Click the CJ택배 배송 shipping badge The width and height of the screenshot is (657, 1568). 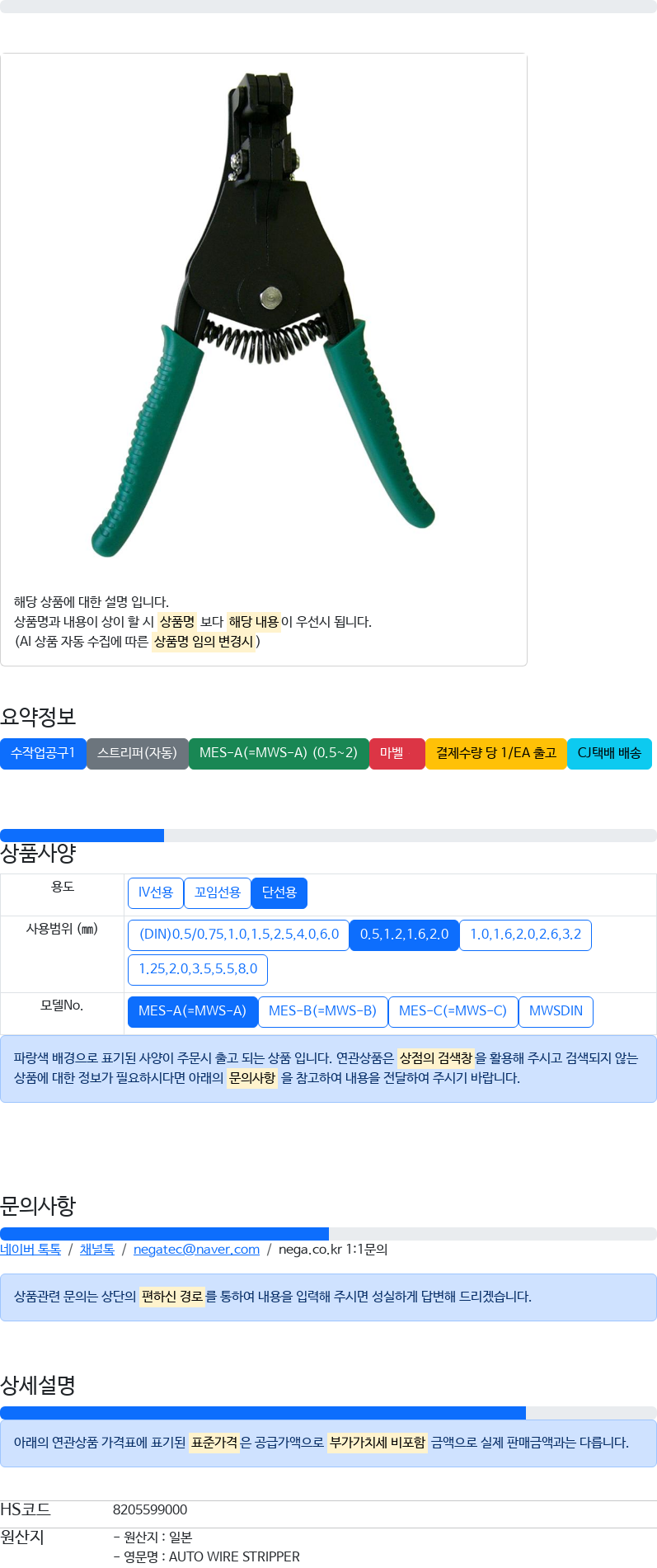click(609, 753)
